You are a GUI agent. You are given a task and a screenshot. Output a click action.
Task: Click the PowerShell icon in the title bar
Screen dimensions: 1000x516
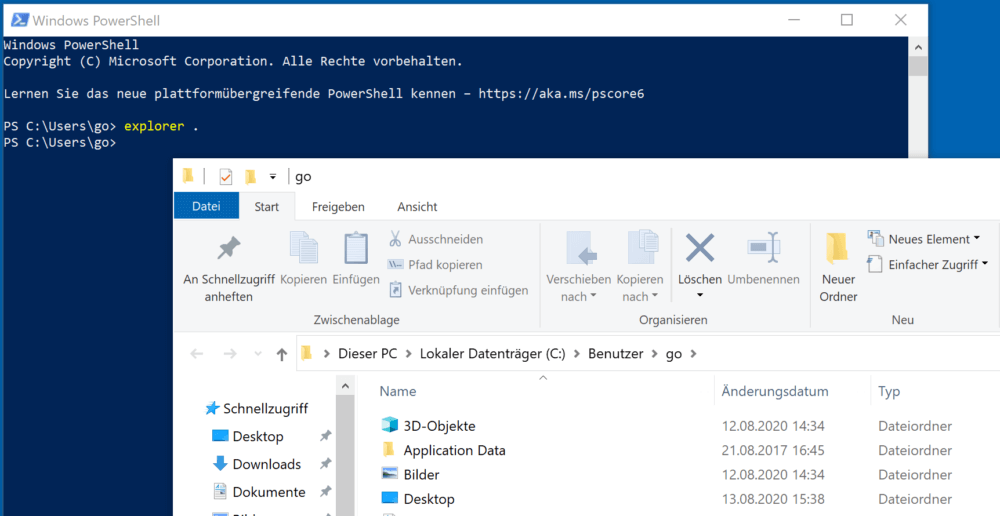(20, 20)
